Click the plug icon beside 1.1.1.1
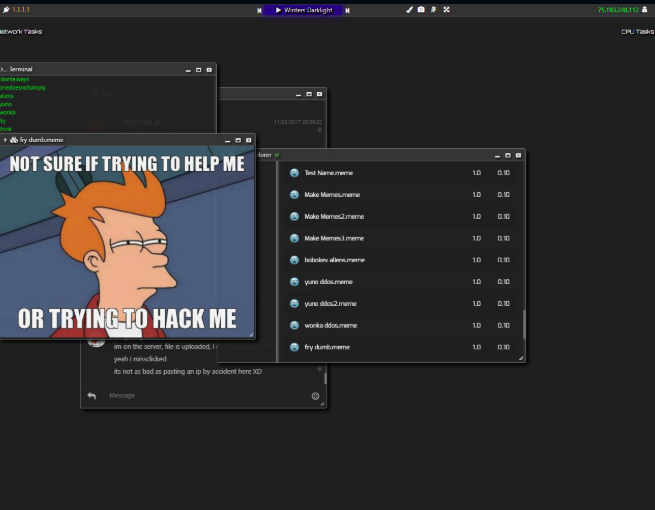The height and width of the screenshot is (510, 655). click(6, 10)
